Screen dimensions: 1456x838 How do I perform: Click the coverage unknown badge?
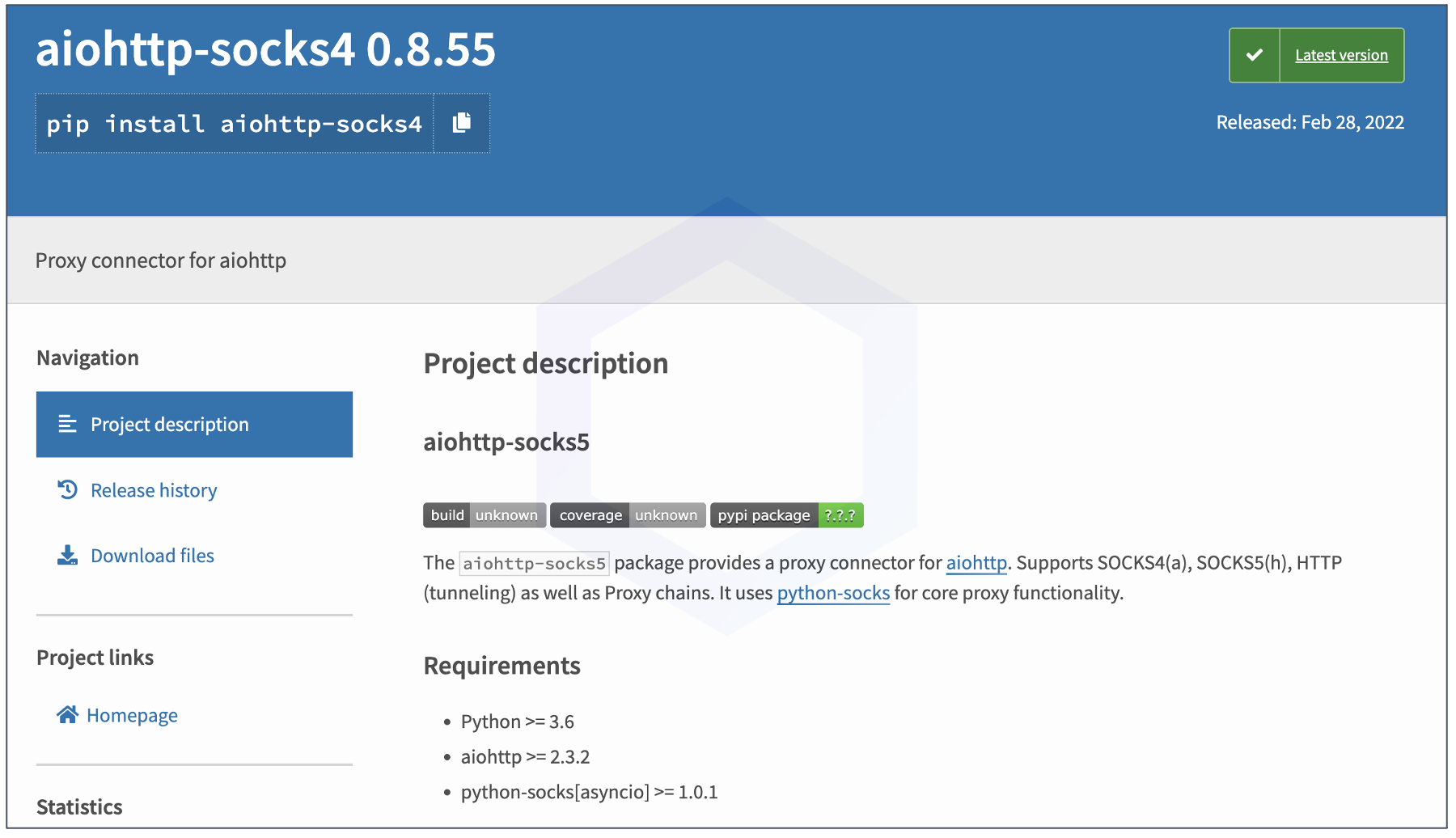pos(628,515)
